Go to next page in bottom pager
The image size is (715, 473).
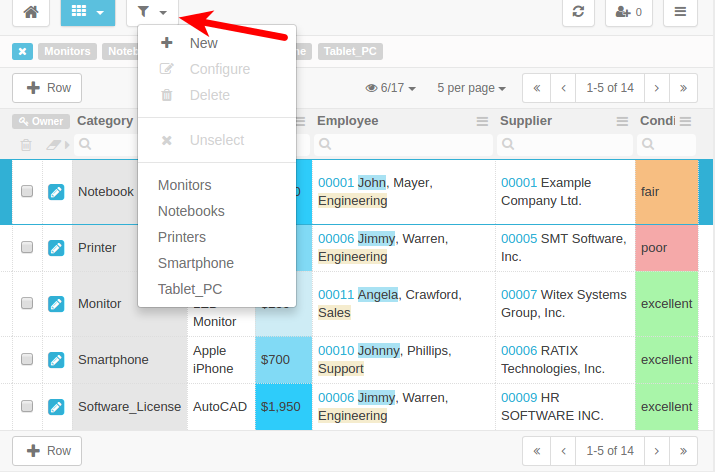click(657, 451)
